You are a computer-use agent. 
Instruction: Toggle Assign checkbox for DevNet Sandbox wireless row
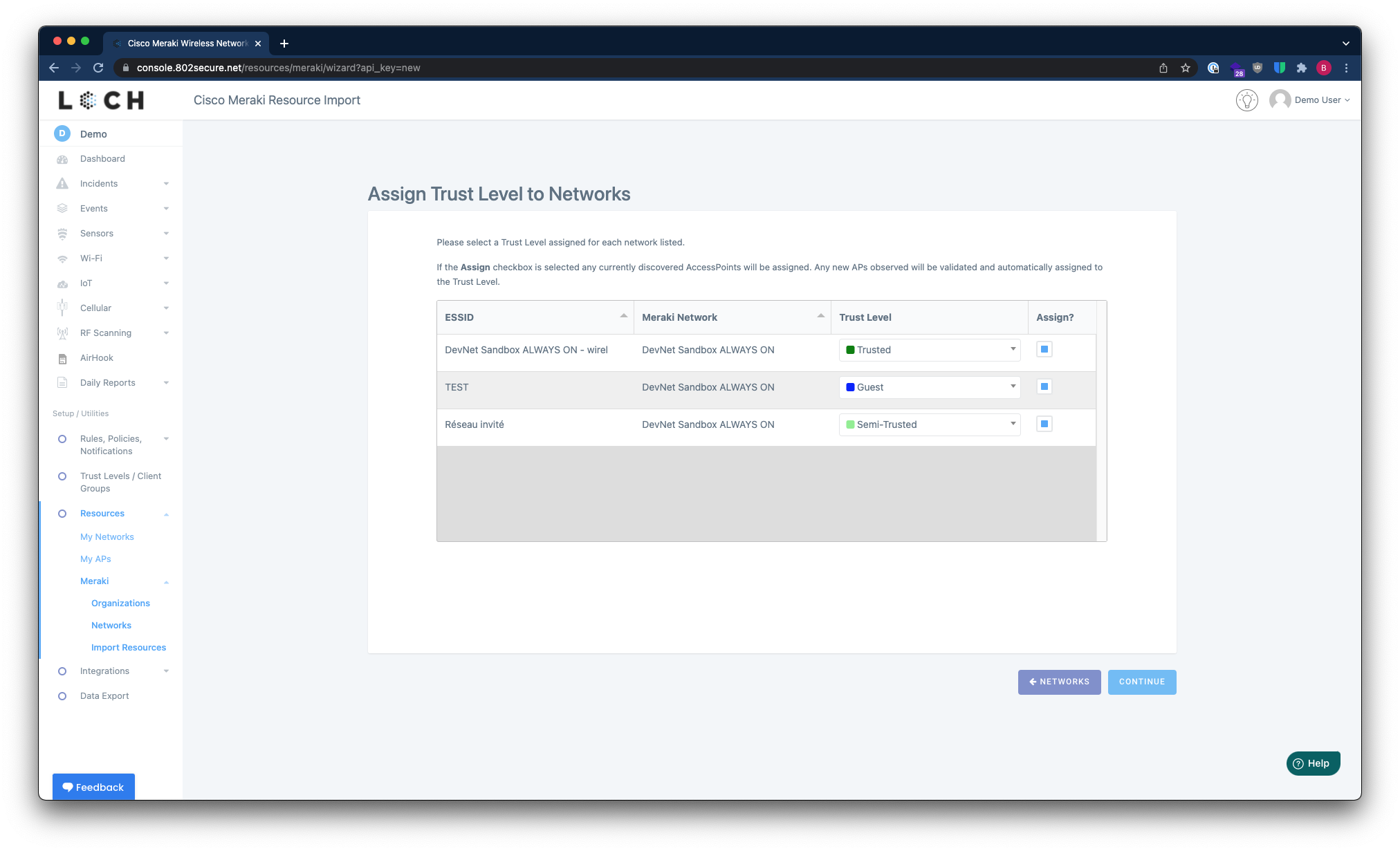1044,349
